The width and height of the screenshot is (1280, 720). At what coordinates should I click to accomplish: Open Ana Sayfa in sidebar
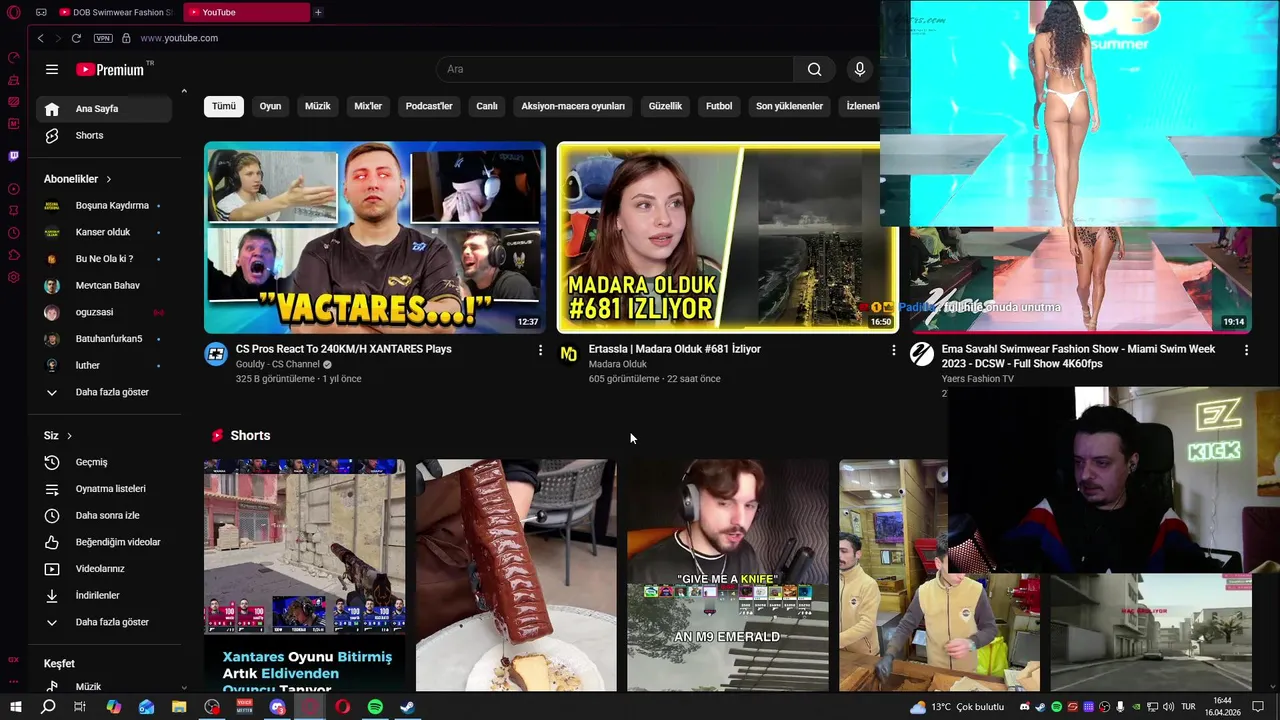(104, 108)
